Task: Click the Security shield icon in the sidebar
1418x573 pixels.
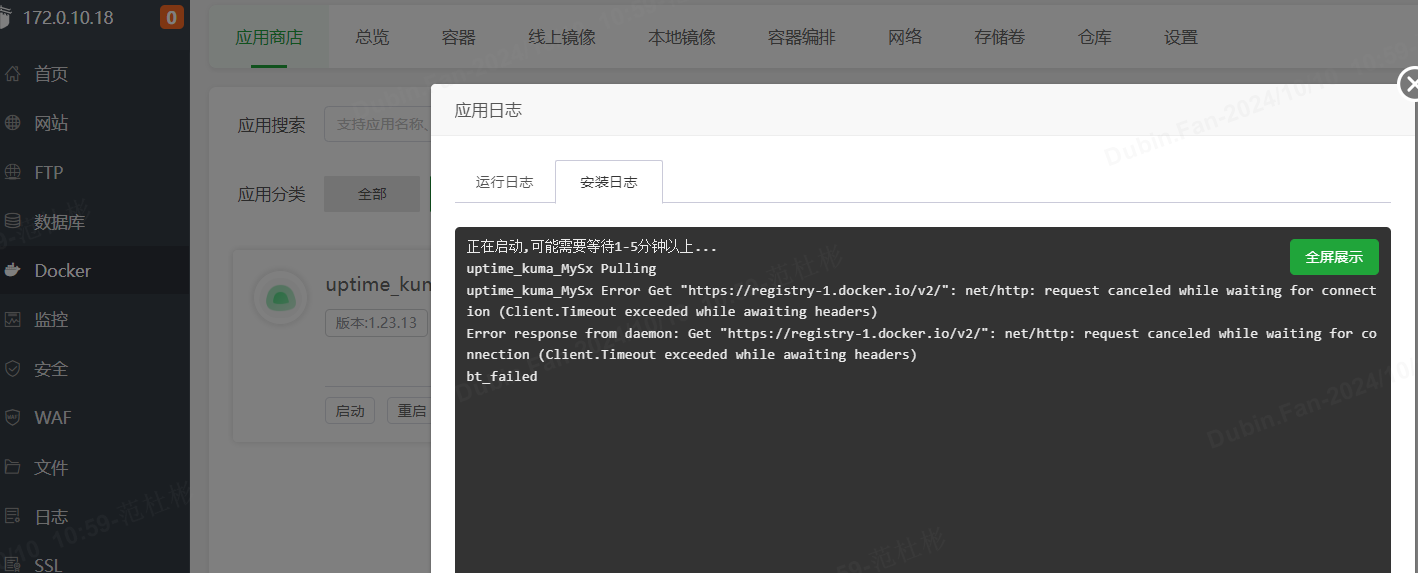Action: click(x=13, y=369)
